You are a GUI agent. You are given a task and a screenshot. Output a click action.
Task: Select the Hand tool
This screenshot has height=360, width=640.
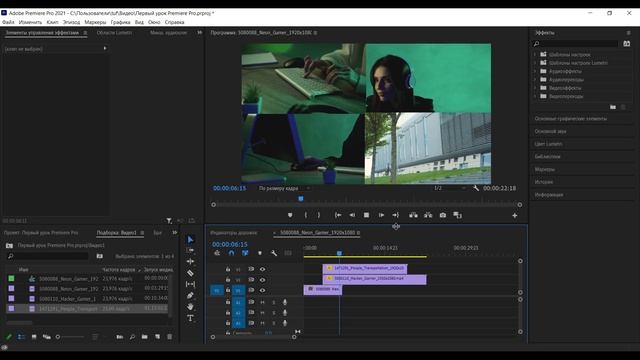190,307
